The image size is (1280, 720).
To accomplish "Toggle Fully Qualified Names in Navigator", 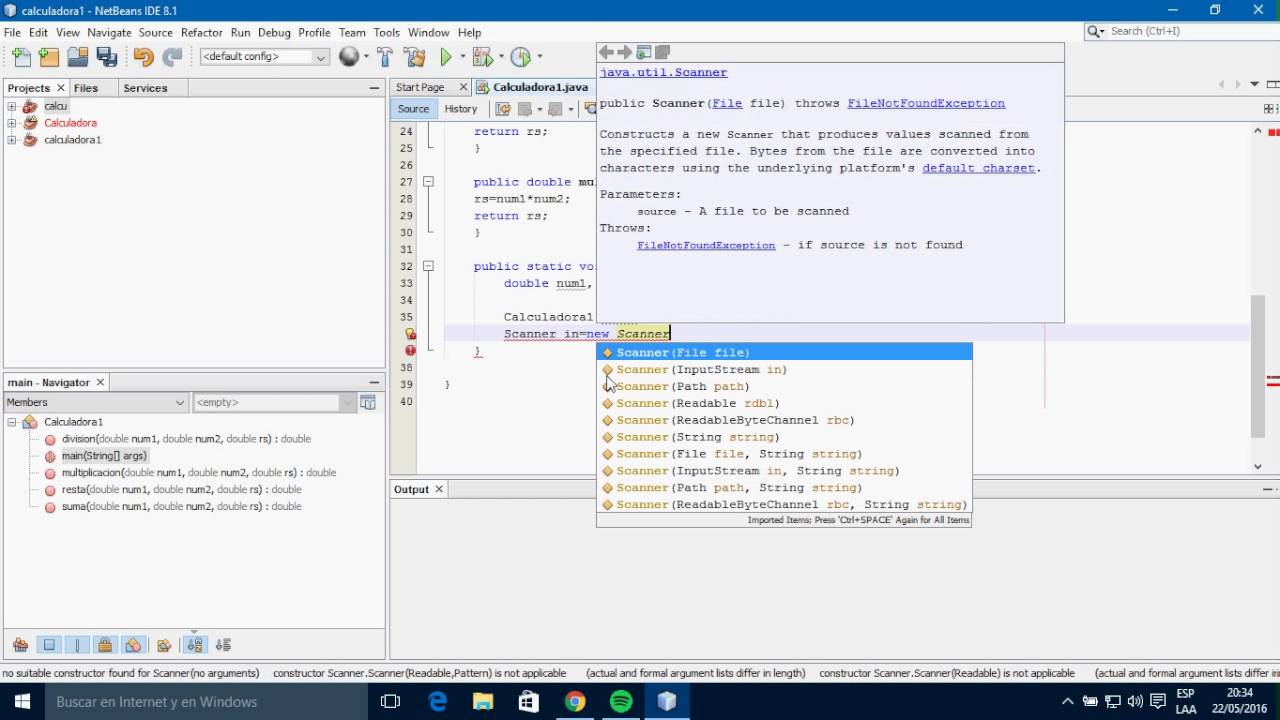I will click(x=164, y=645).
